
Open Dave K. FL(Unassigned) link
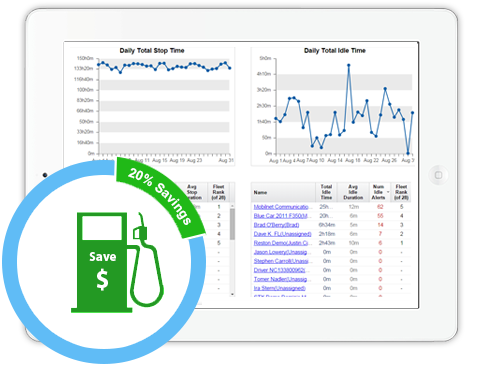pos(282,234)
